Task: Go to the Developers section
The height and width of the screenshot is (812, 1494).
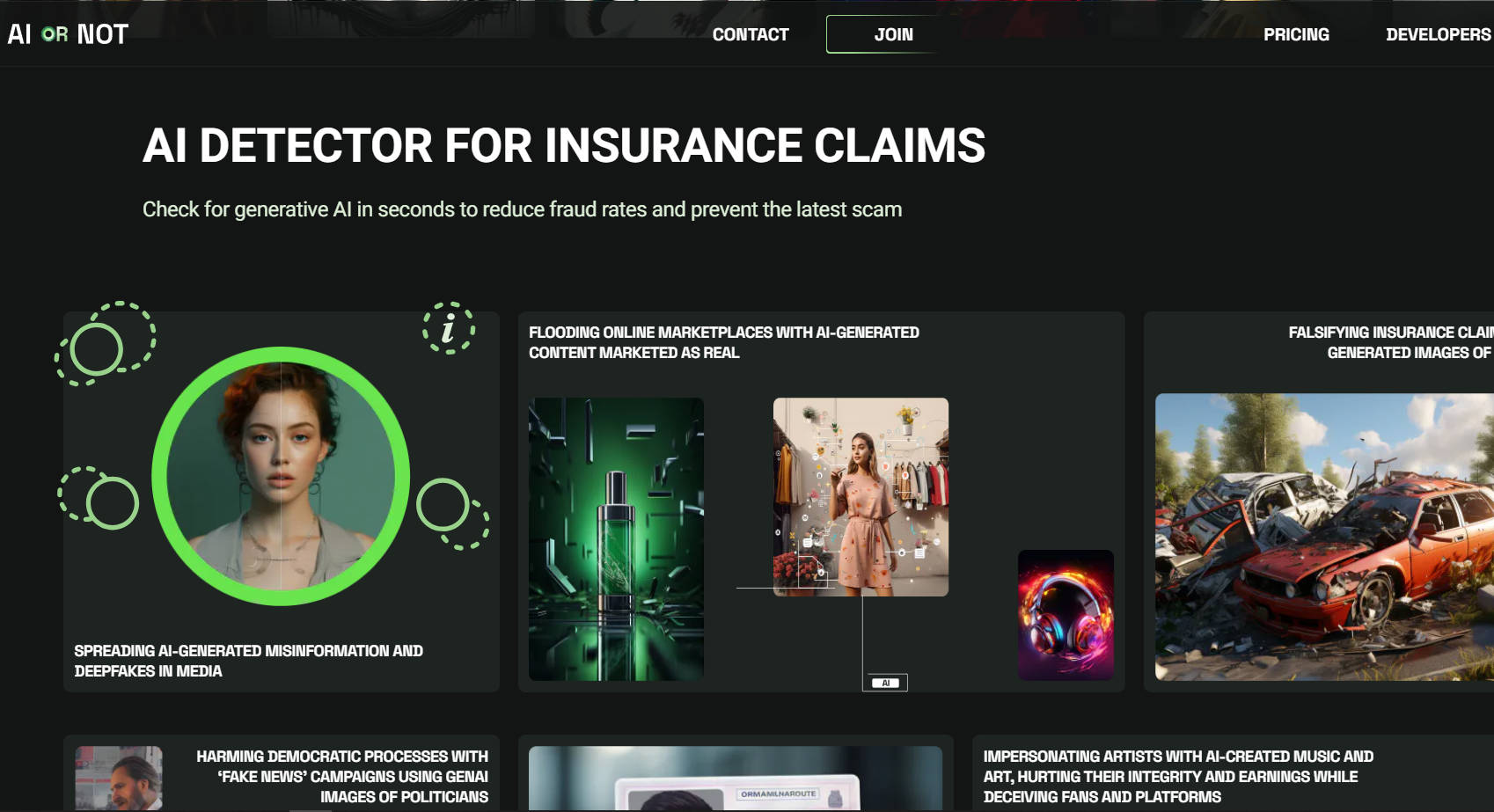Action: click(1439, 34)
